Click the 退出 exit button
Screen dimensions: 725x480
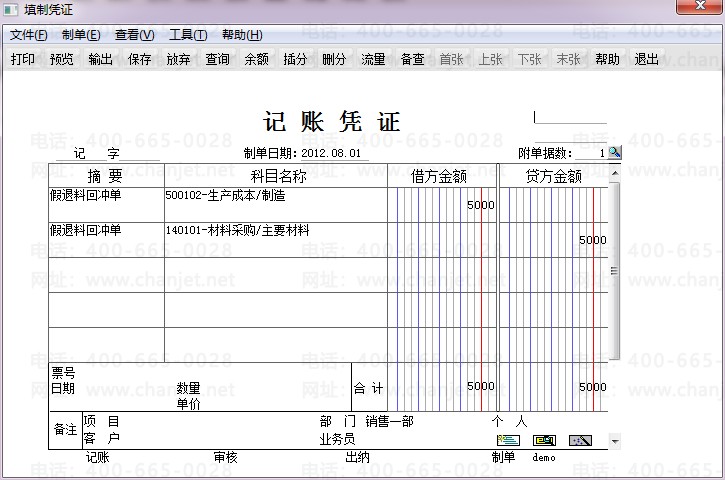646,59
